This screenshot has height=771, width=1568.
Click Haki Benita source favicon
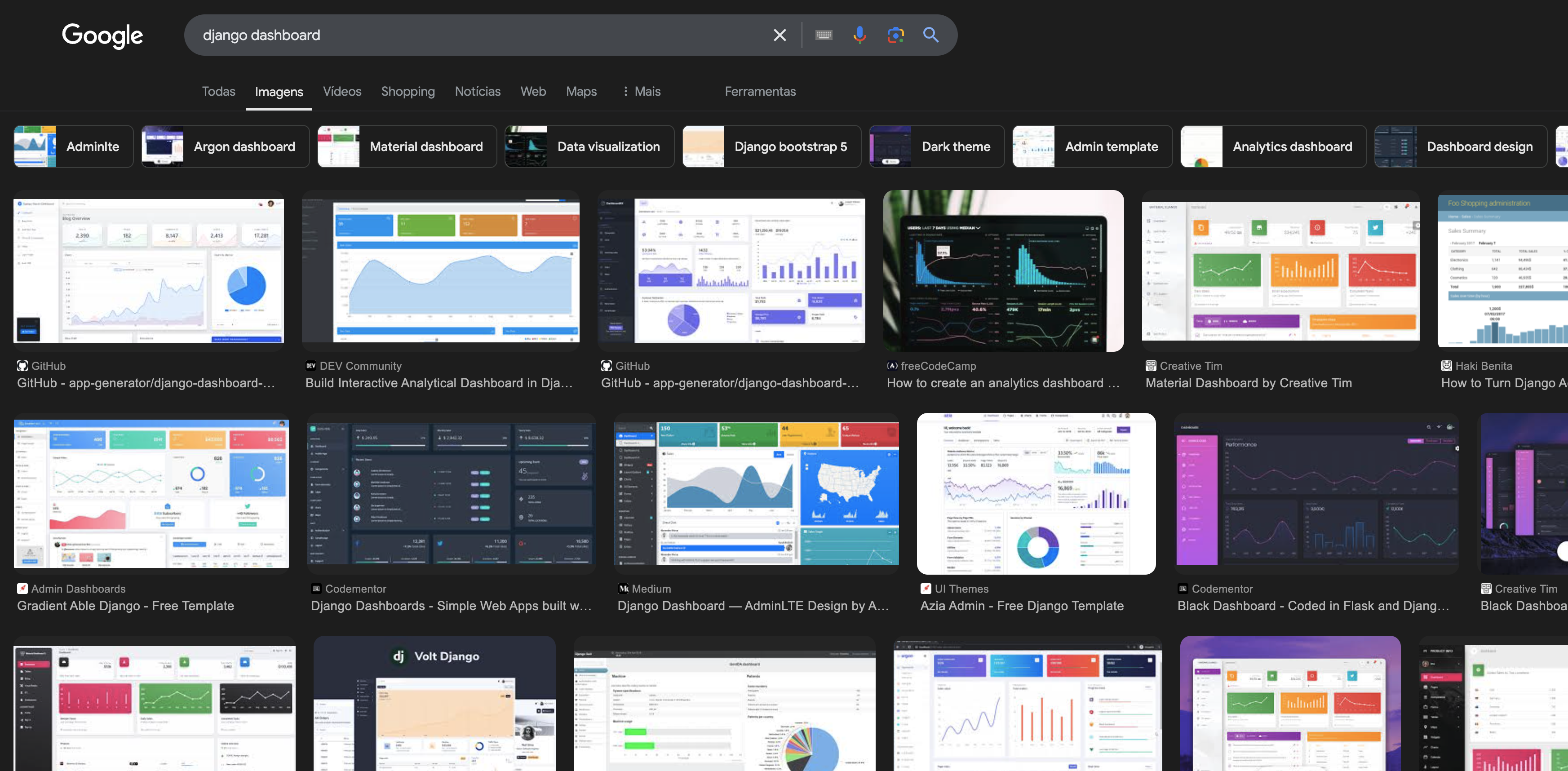pyautogui.click(x=1446, y=366)
